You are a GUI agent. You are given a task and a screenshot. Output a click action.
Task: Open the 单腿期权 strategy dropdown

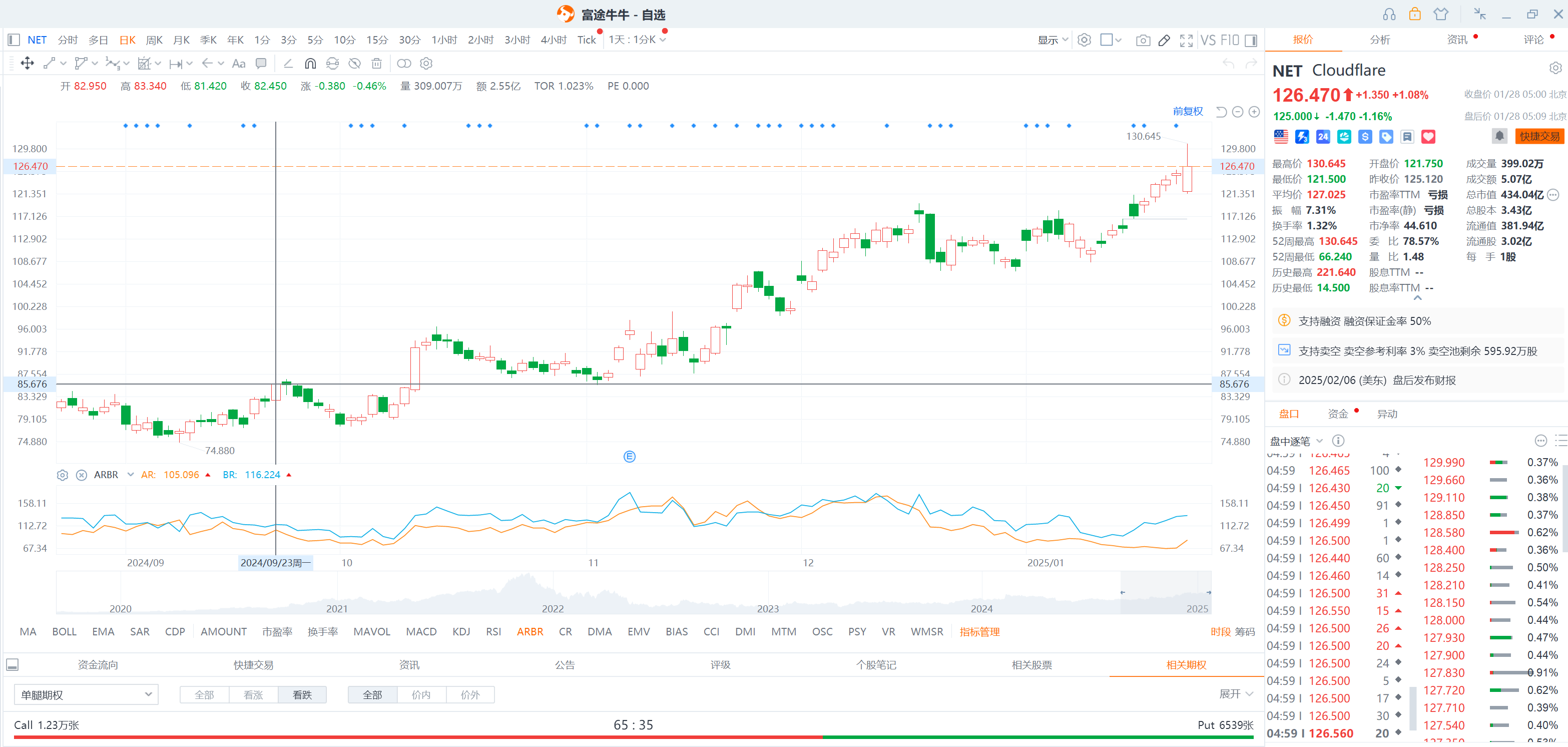coord(86,694)
